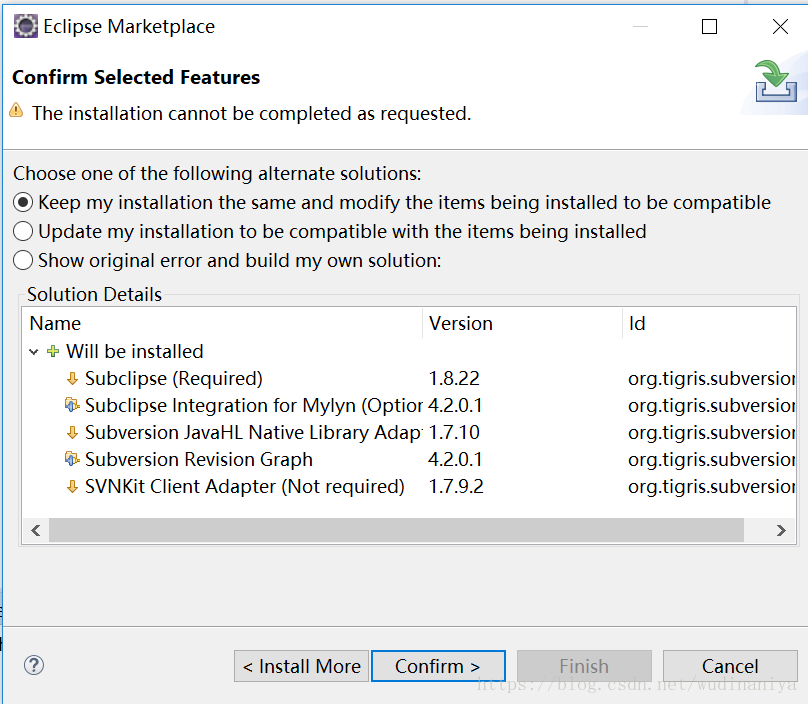
Task: Click the horizontal scrollbar thumb in Solution Details
Action: (396, 530)
